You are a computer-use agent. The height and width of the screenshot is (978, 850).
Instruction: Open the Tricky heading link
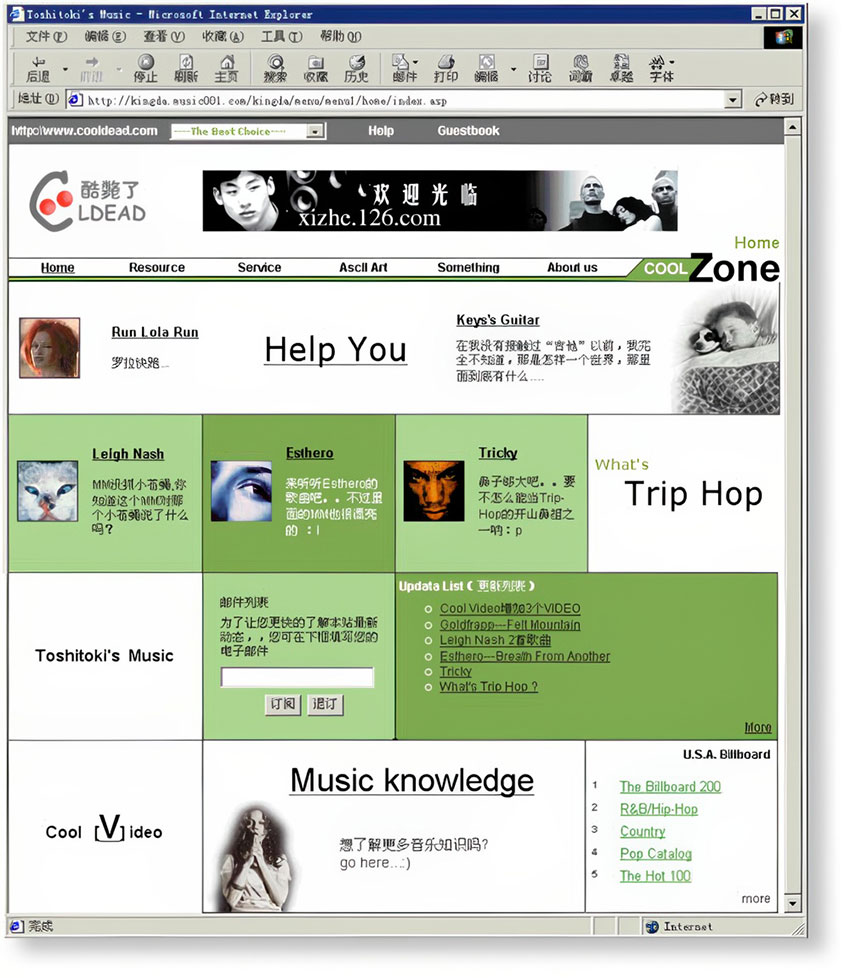pyautogui.click(x=498, y=453)
